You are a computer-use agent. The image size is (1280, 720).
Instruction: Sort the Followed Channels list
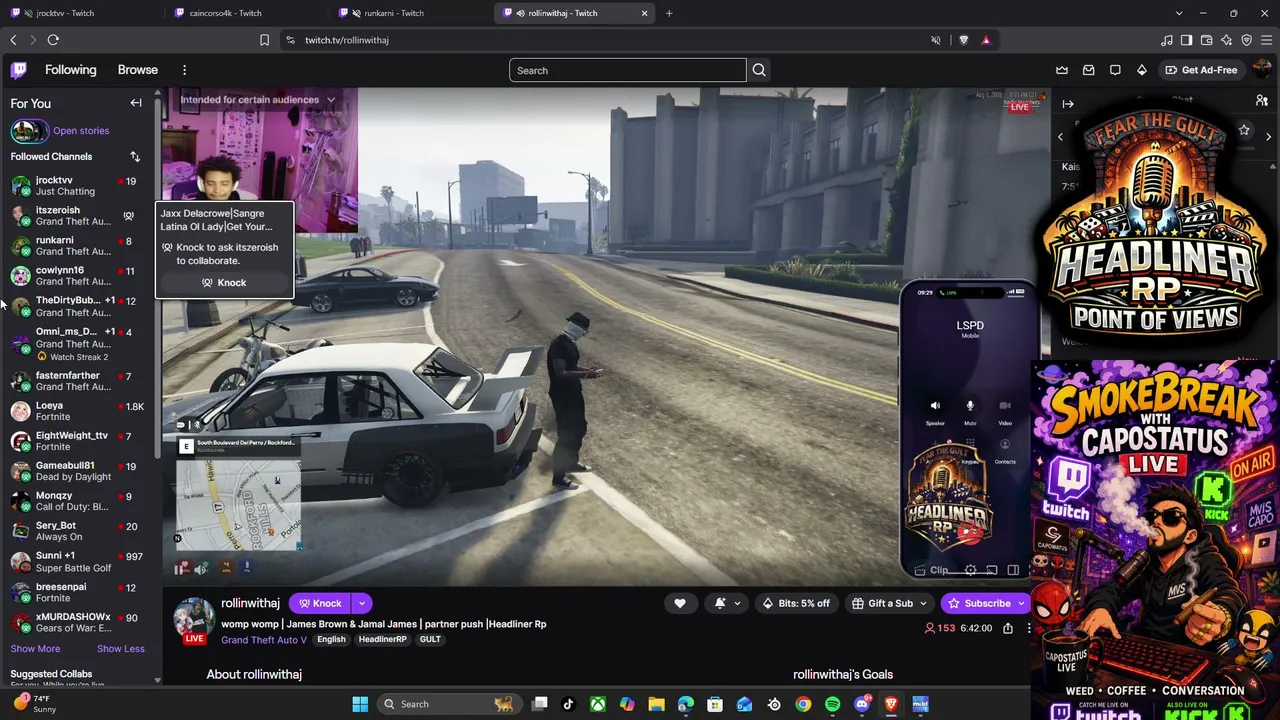pos(135,157)
